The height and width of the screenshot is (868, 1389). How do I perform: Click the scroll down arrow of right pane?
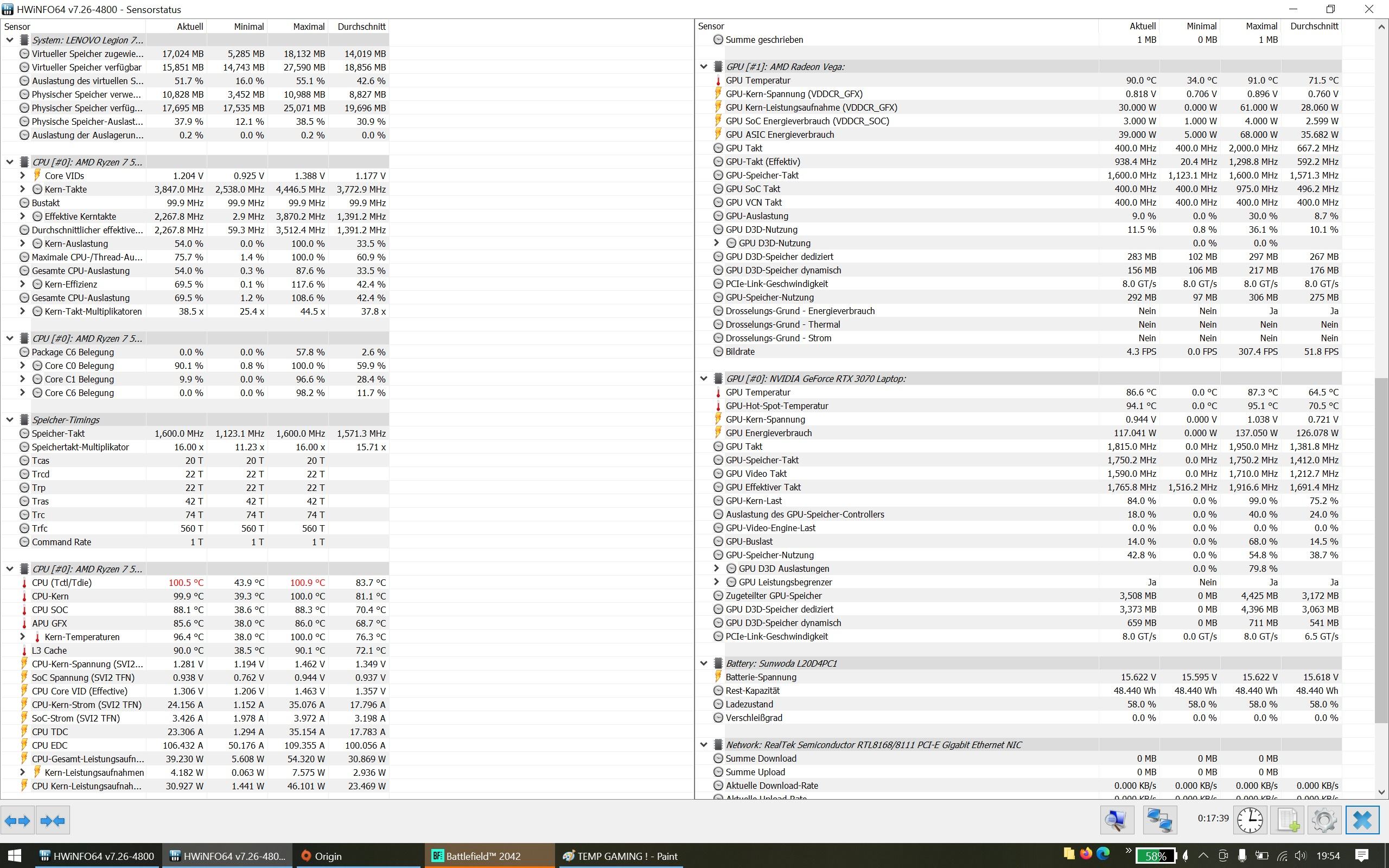pos(1382,792)
